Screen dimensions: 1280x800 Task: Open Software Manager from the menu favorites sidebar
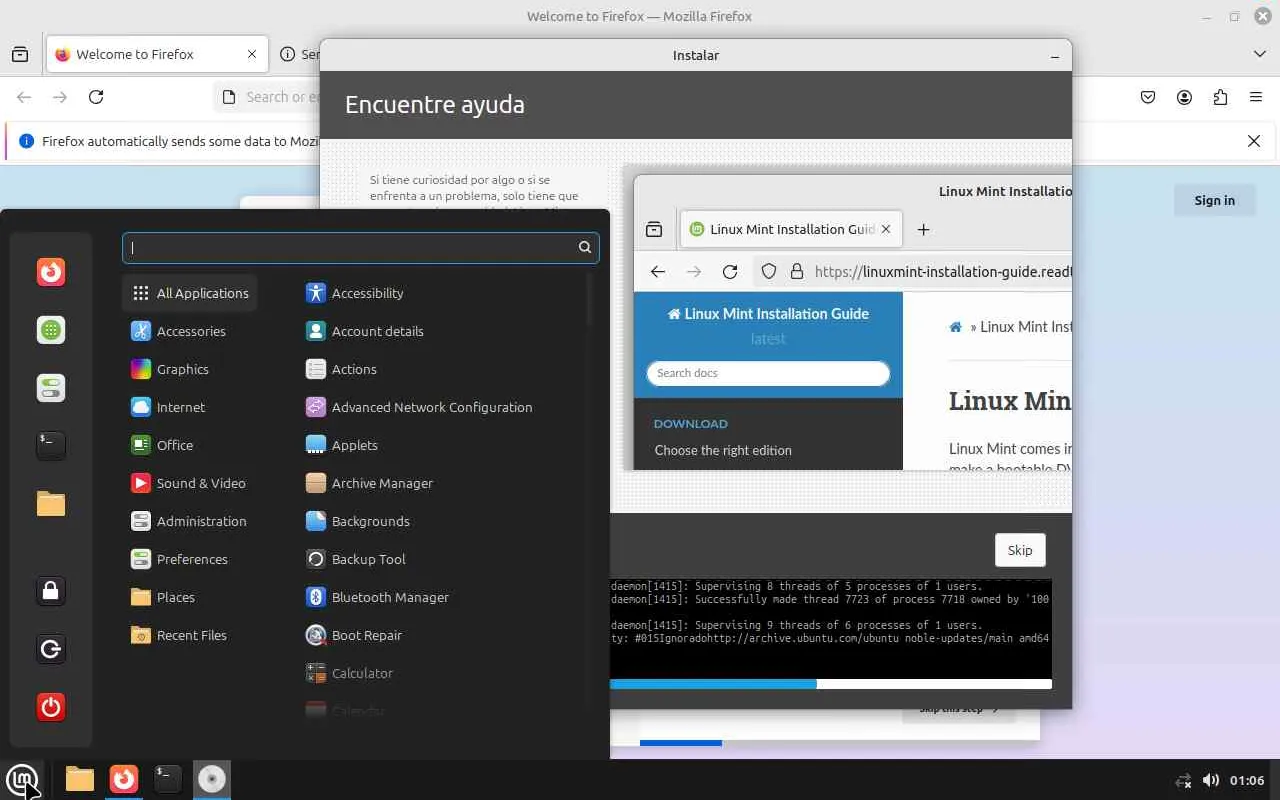click(x=51, y=330)
